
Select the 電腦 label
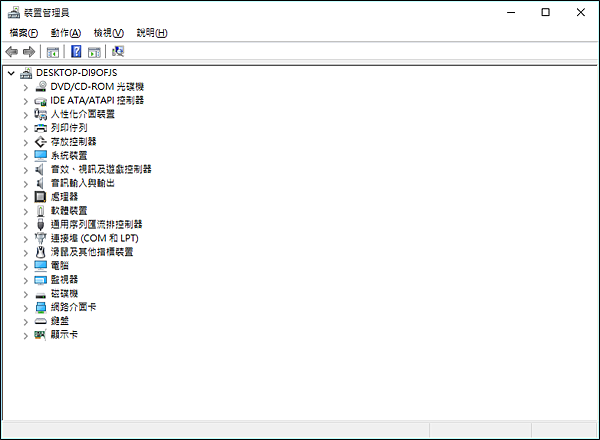click(60, 266)
